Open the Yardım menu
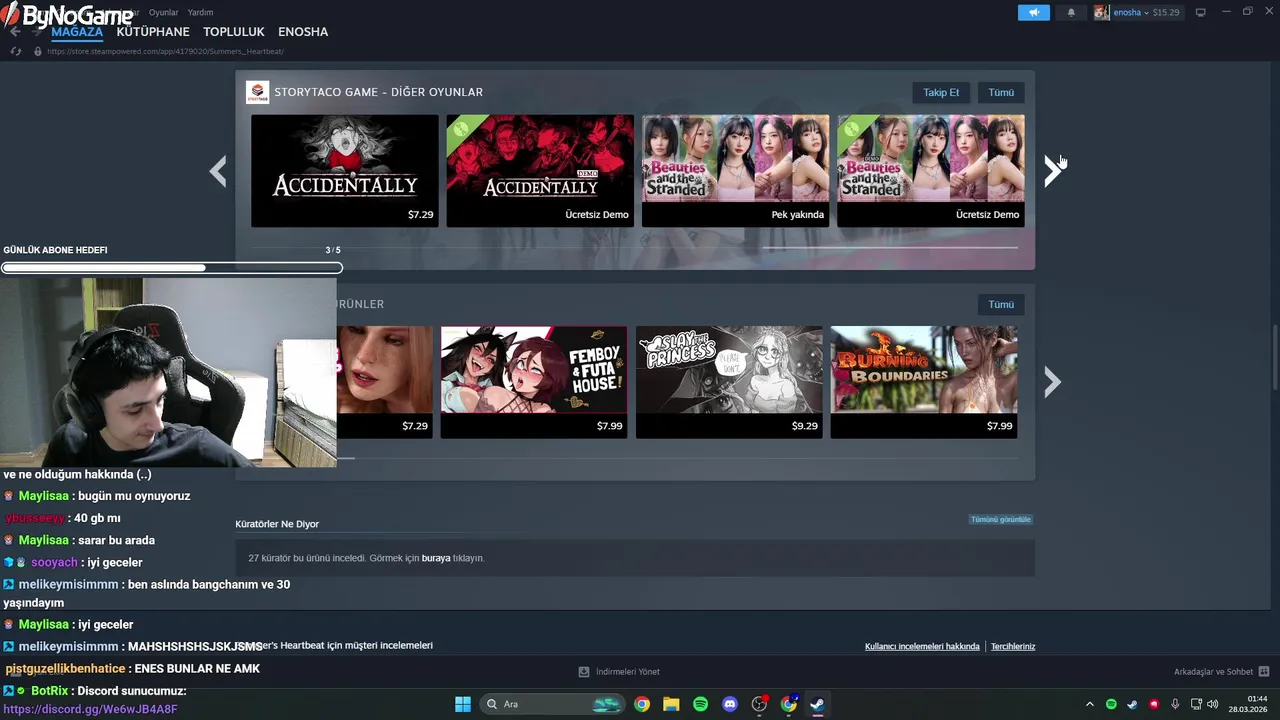1280x720 pixels. tap(200, 12)
